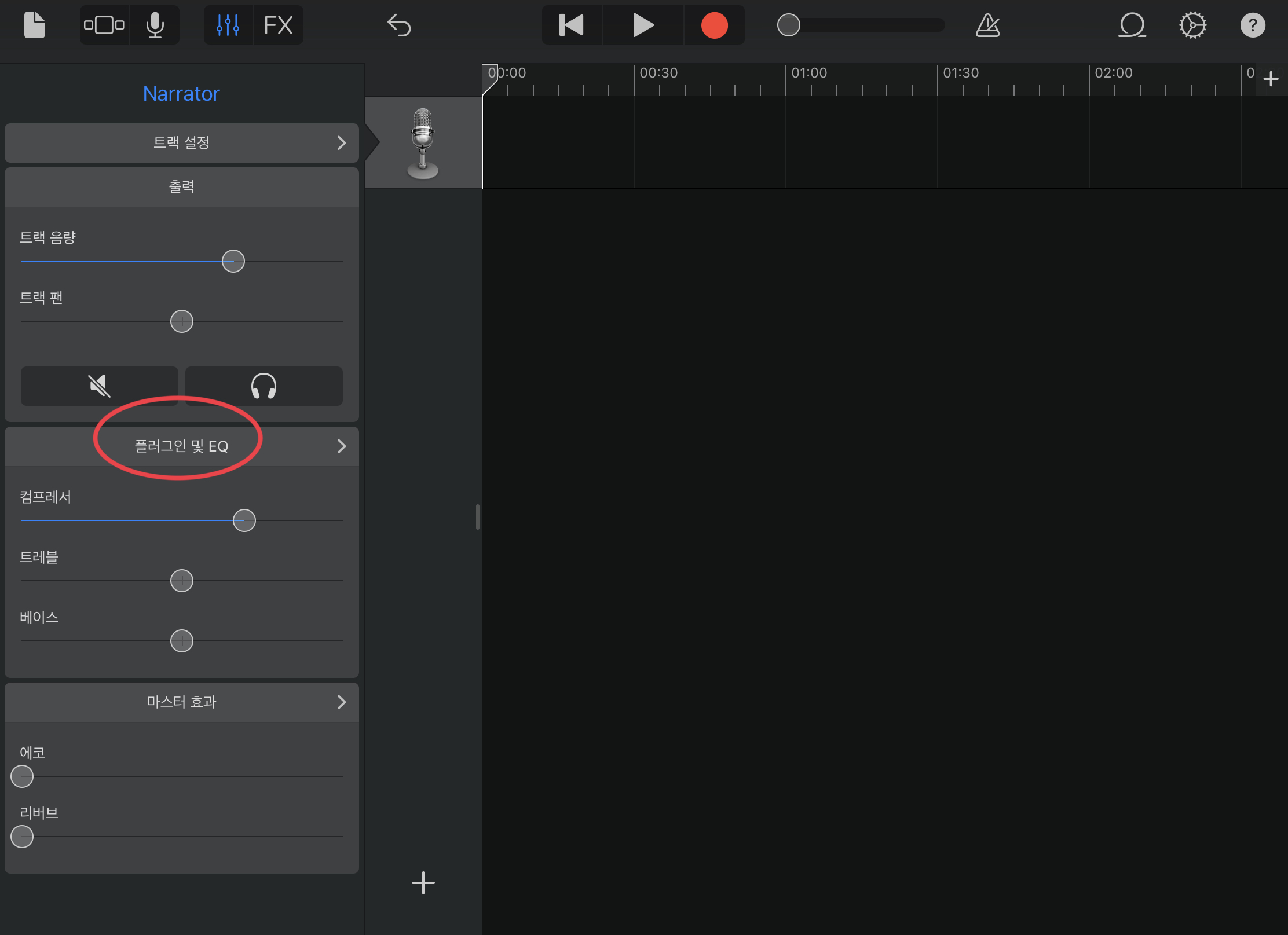The height and width of the screenshot is (935, 1288).
Task: Undo the last action
Action: [399, 25]
